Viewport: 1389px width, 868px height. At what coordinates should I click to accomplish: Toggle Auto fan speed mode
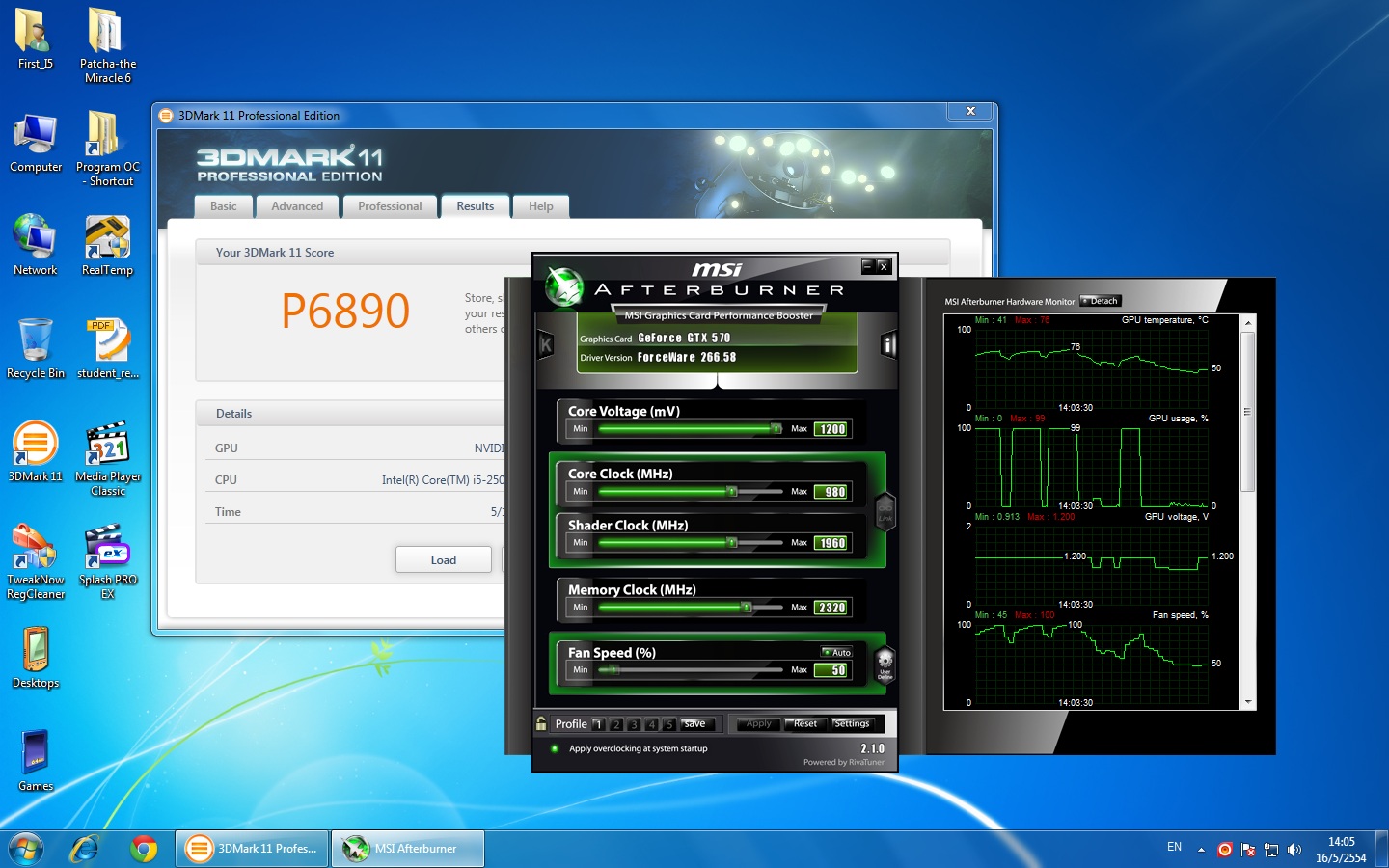pyautogui.click(x=836, y=653)
